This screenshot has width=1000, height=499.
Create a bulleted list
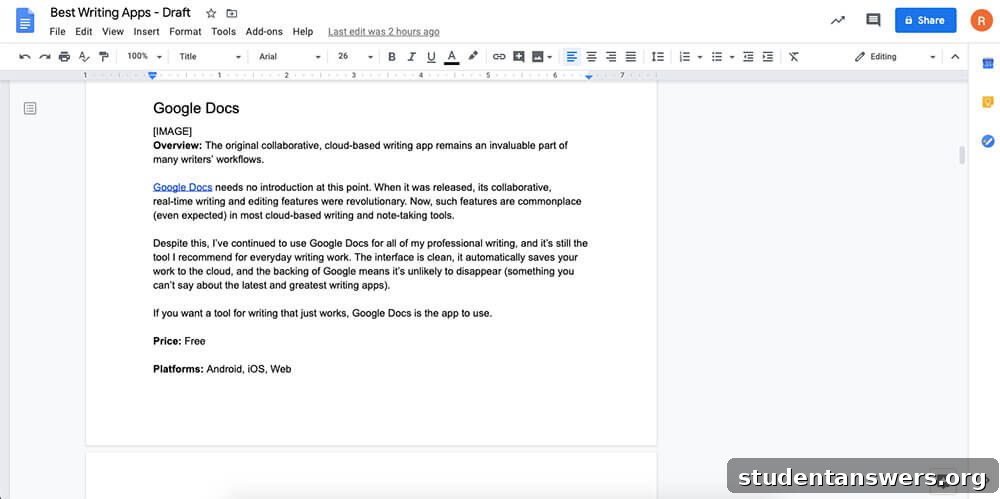717,57
